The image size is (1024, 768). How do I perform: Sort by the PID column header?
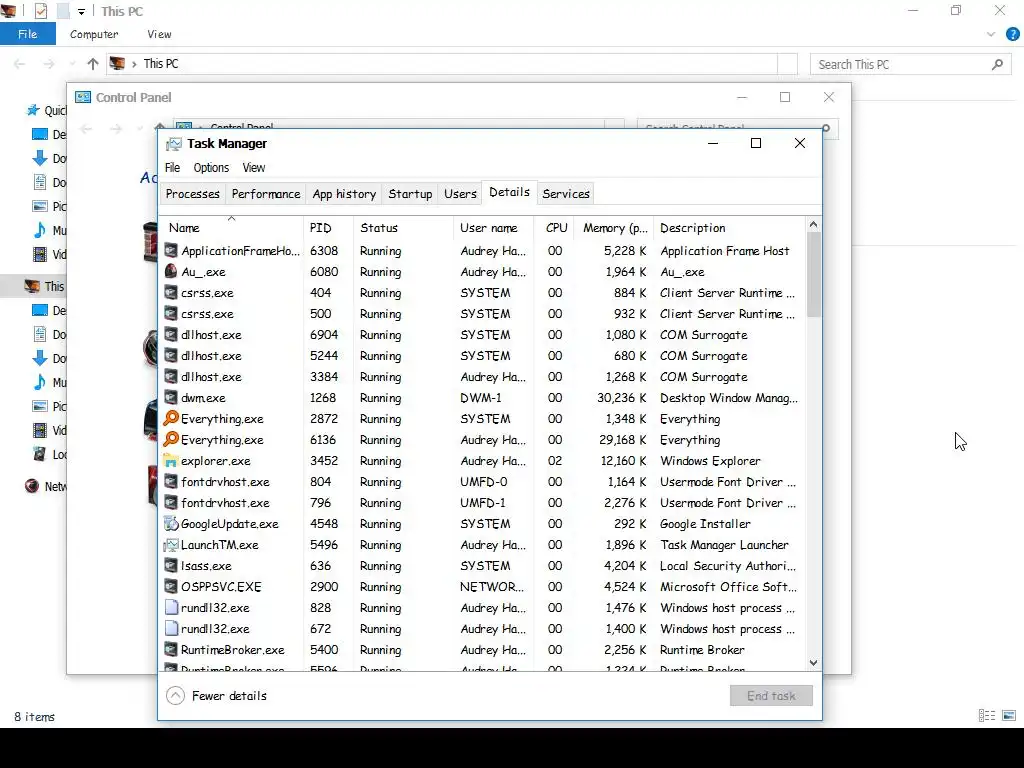click(x=328, y=228)
